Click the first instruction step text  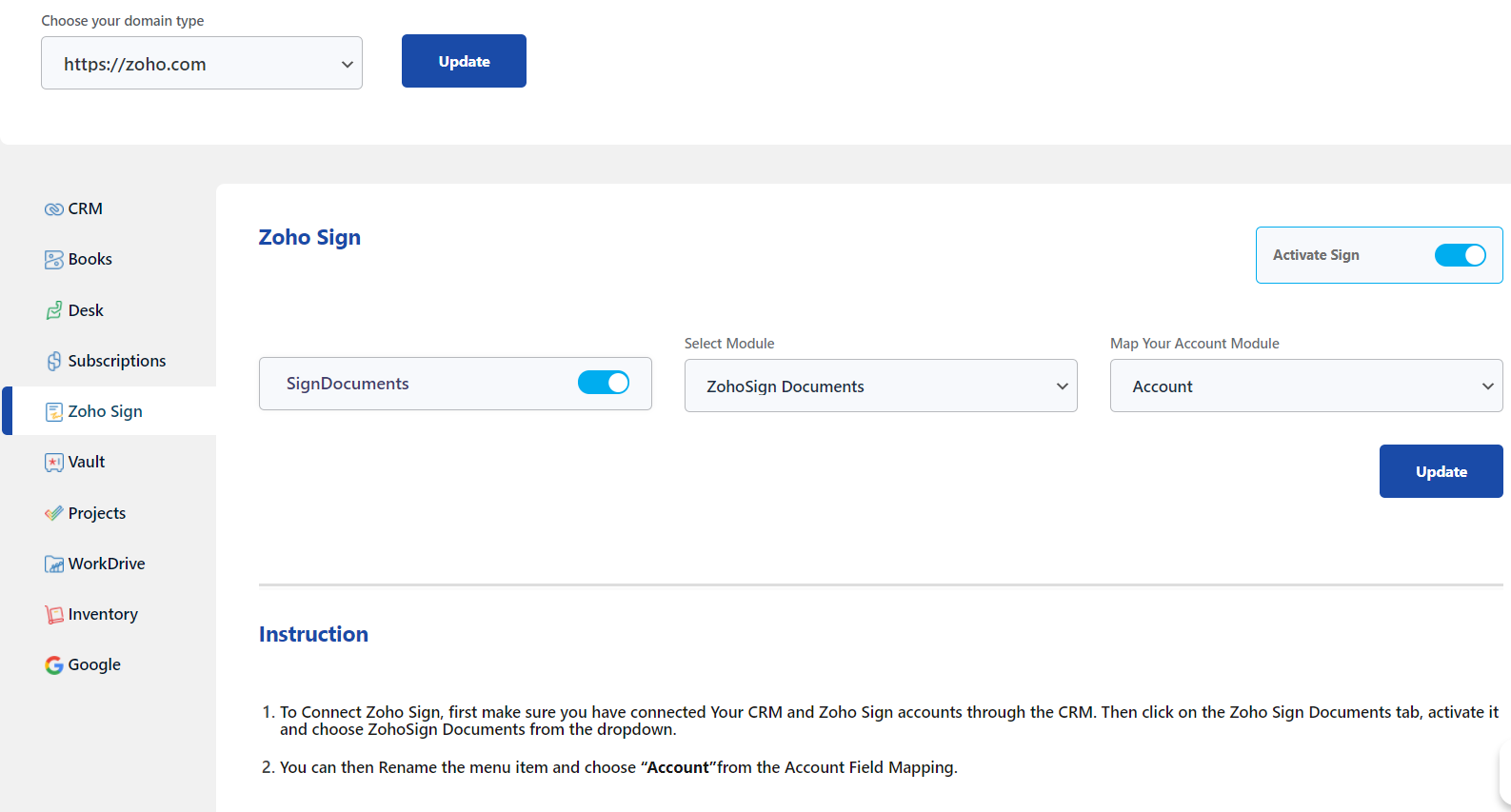pyautogui.click(x=889, y=721)
